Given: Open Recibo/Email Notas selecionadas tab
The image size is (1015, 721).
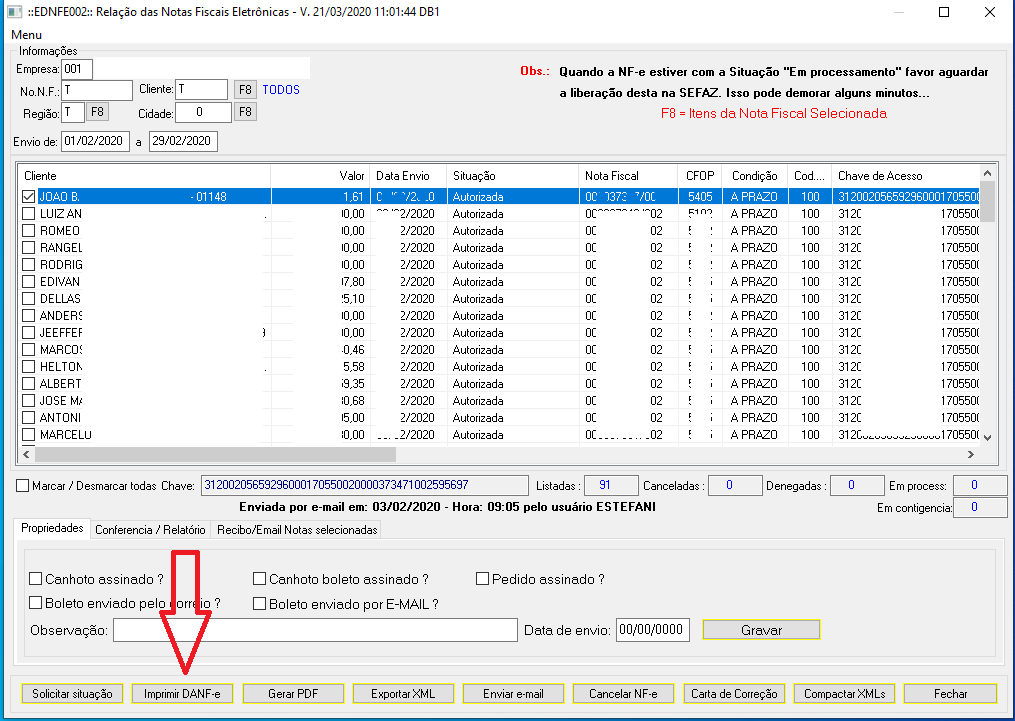Looking at the screenshot, I should 297,530.
